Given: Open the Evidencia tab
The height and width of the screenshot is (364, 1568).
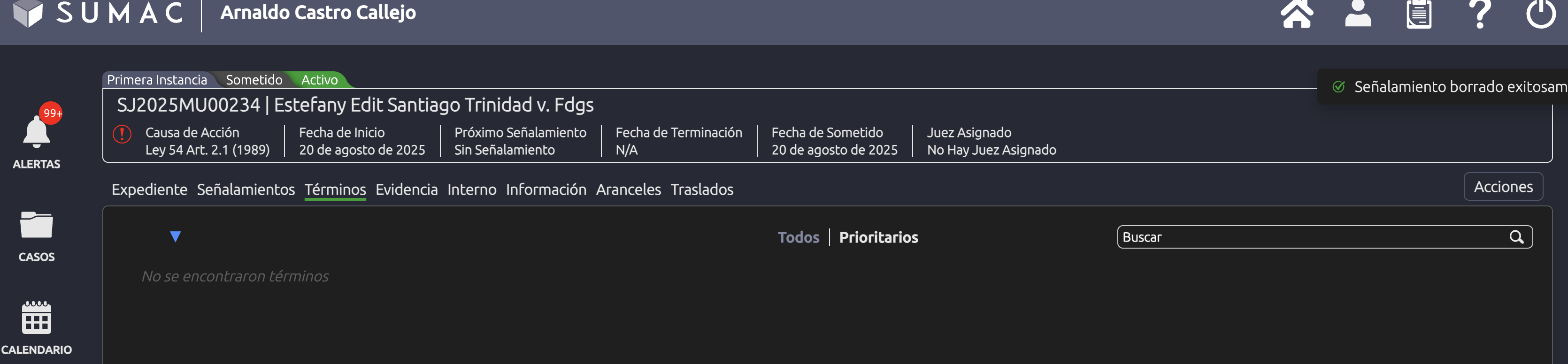Looking at the screenshot, I should (407, 190).
